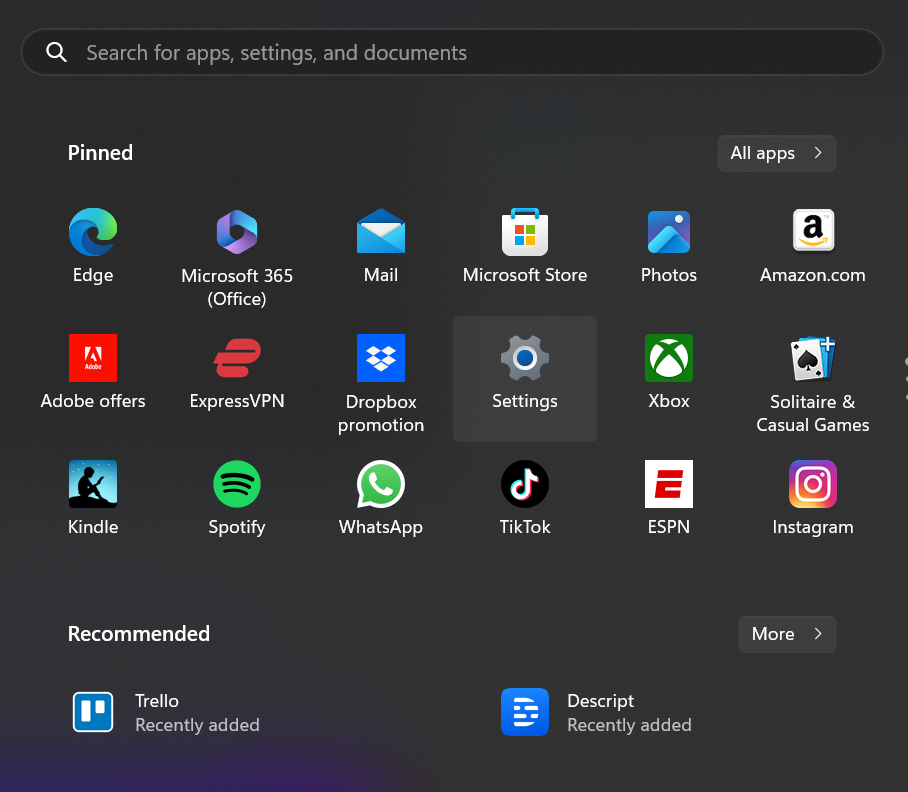Expand the All apps list
908x792 pixels.
pos(776,153)
